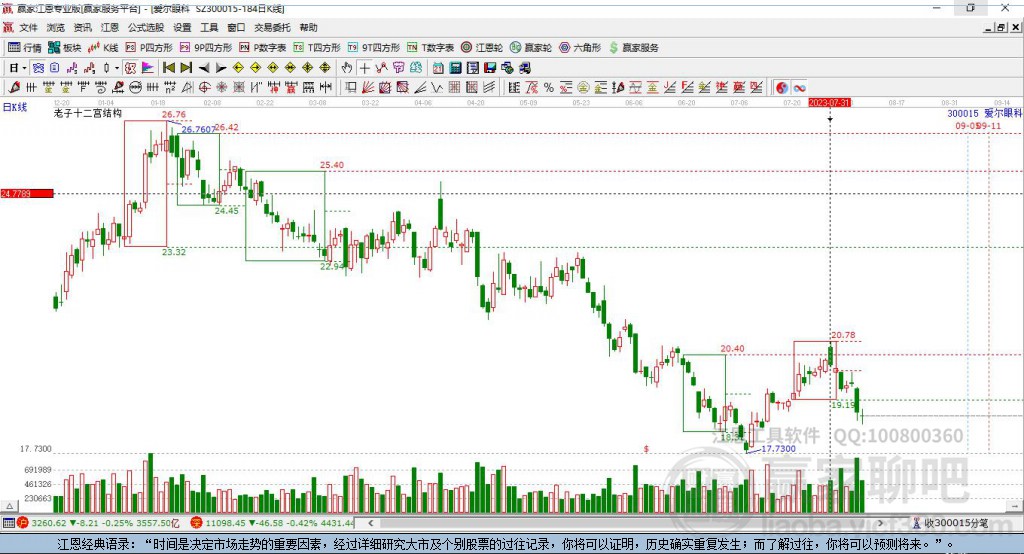Open the 江恩轮 Gann wheel
The width and height of the screenshot is (1024, 554).
[x=482, y=48]
